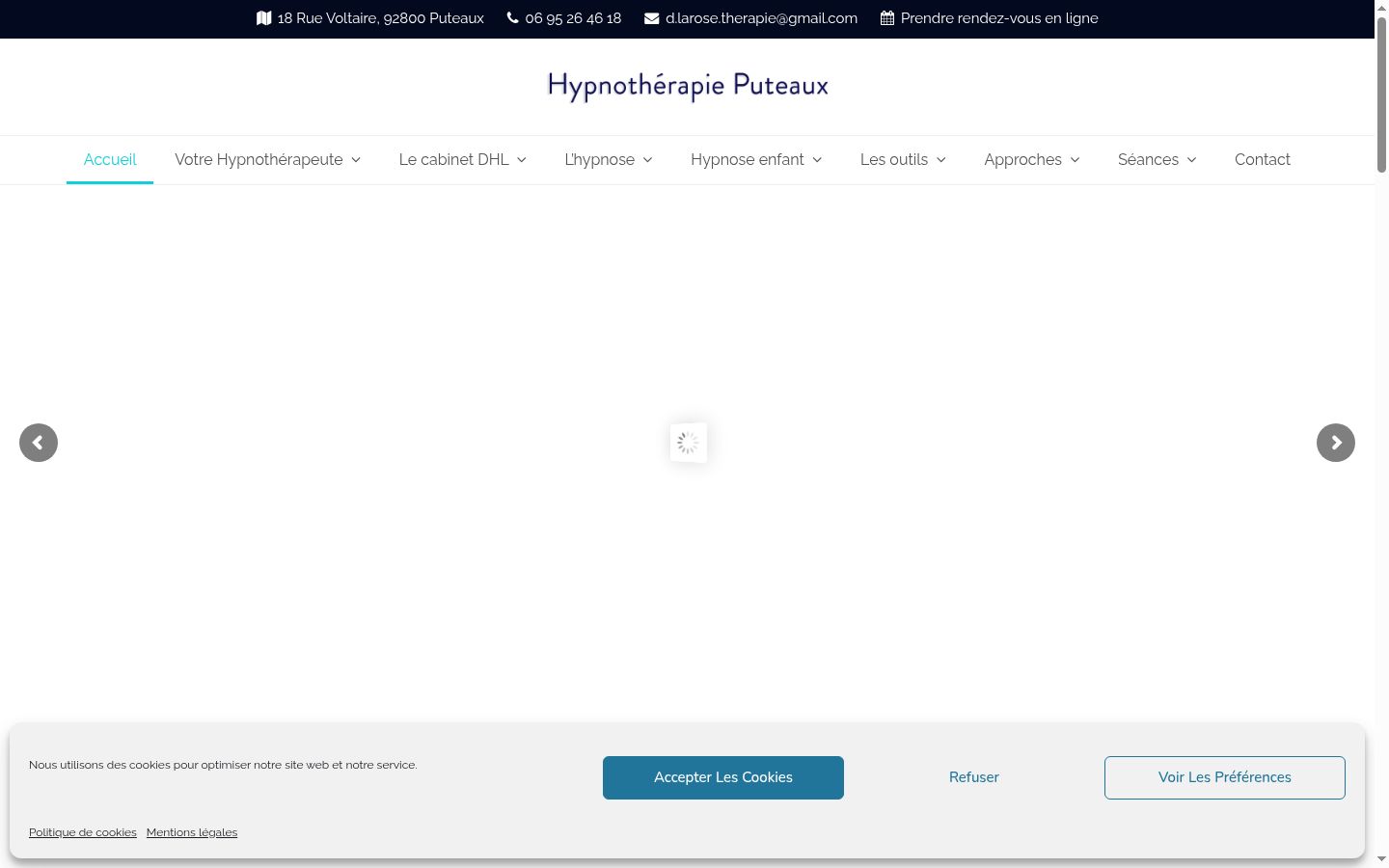Call 06 95 26 46 18 phone link
This screenshot has height=868, width=1389.
(573, 18)
